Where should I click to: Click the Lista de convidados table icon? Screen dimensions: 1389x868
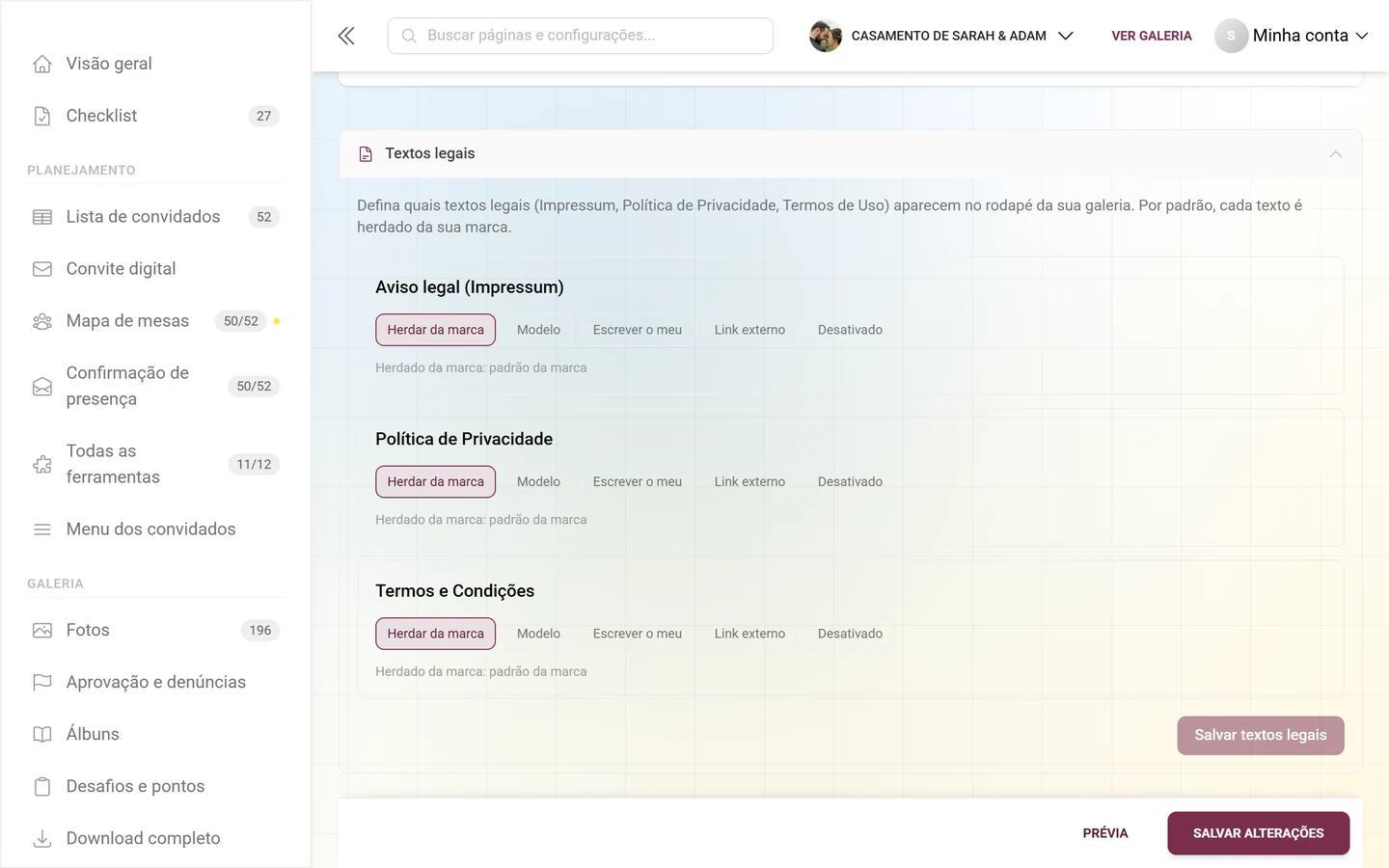42,217
